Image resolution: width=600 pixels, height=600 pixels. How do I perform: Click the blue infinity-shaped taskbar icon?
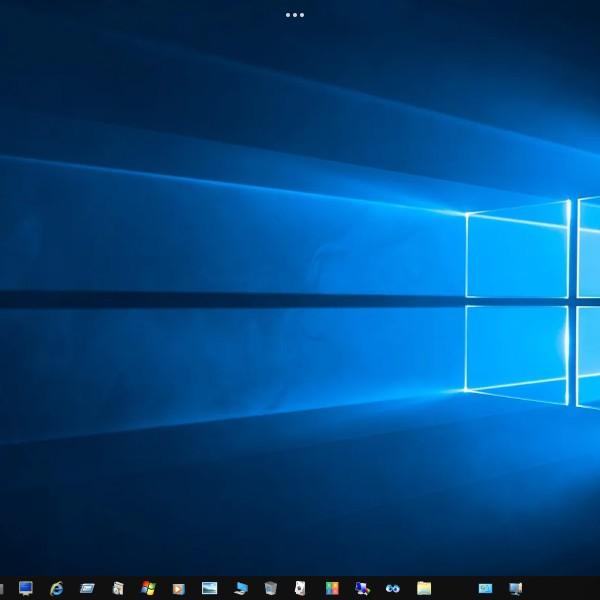pyautogui.click(x=393, y=588)
